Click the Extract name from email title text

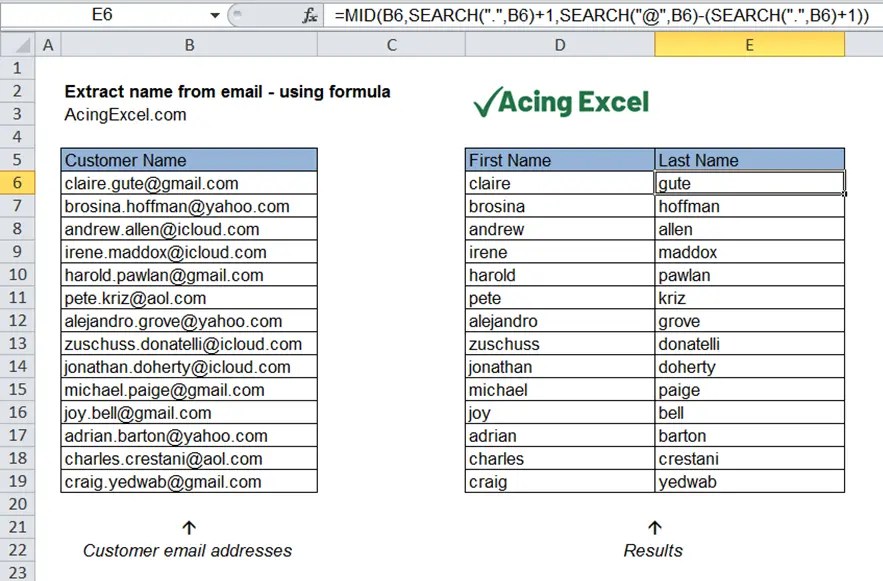coord(228,91)
